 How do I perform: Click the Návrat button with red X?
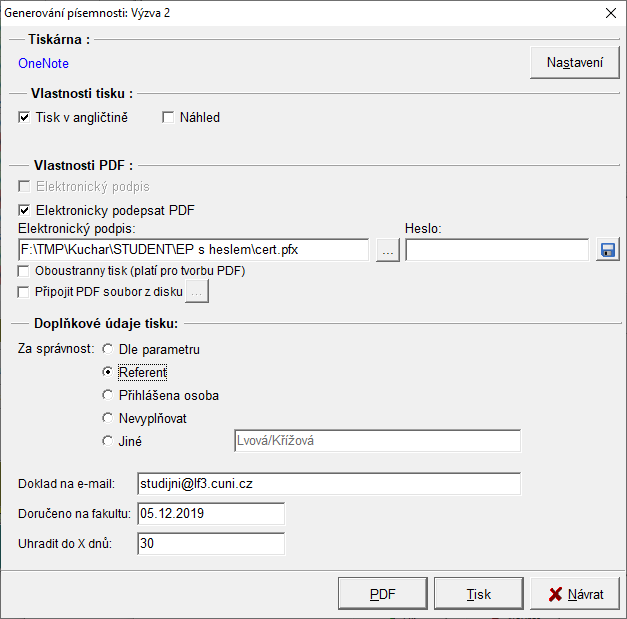coord(575,594)
